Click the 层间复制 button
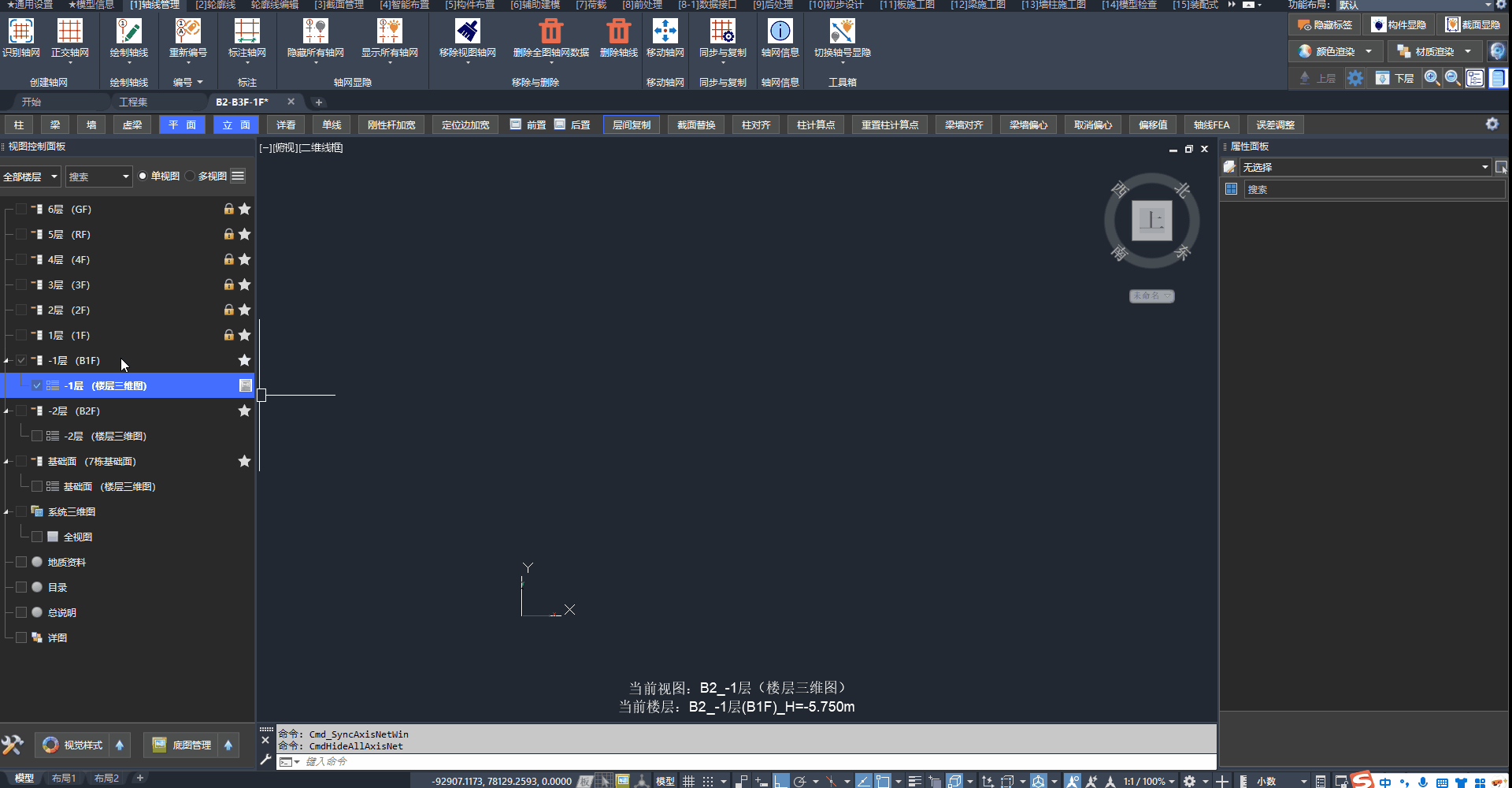 point(632,125)
